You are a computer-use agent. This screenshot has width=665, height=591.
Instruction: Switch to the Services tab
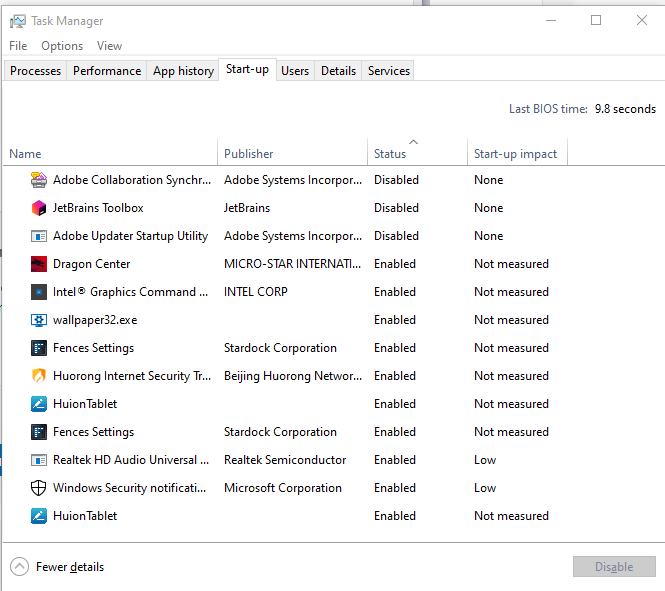pyautogui.click(x=388, y=70)
